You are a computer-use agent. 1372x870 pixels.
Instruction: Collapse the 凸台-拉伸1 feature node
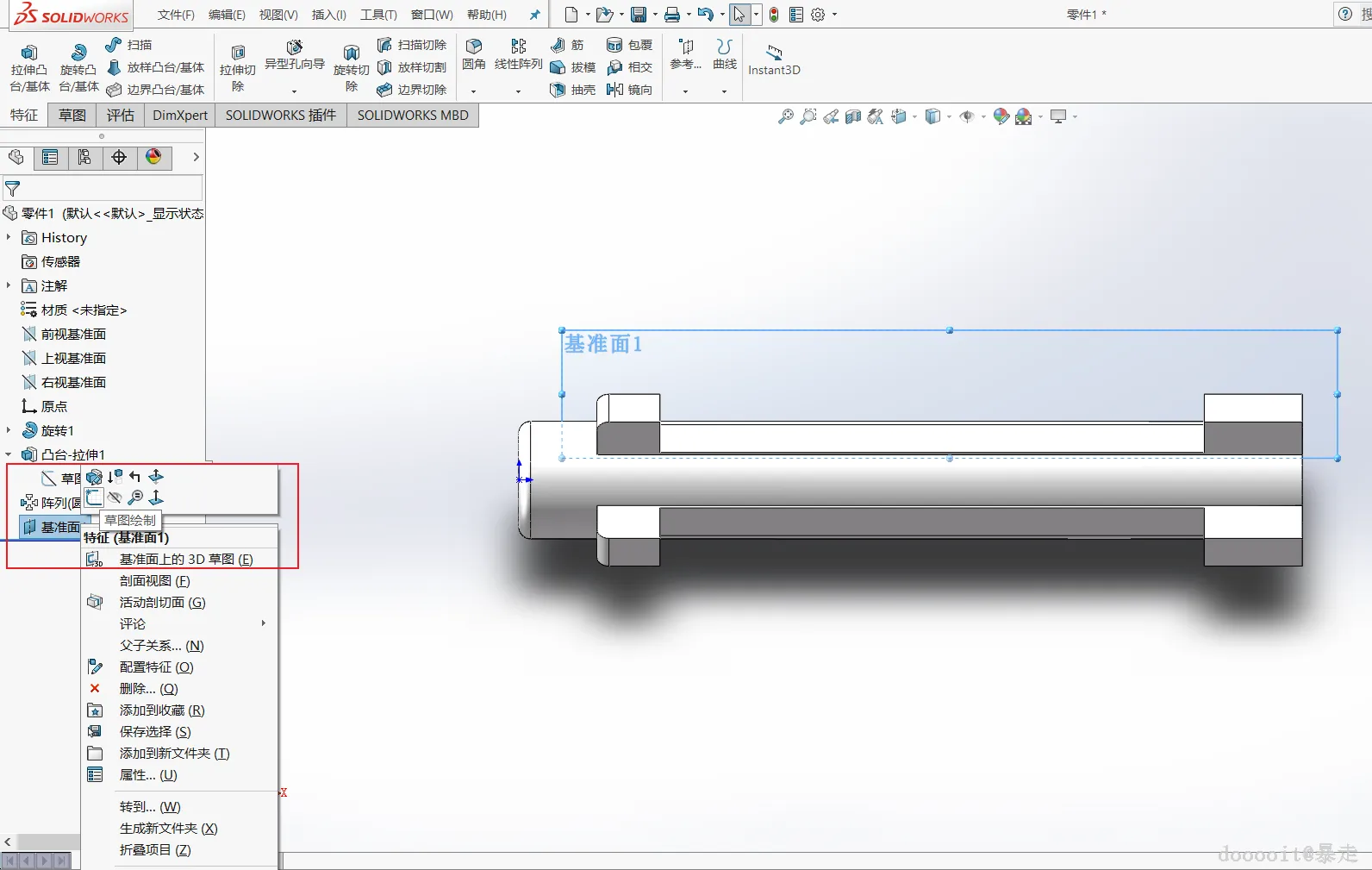(x=9, y=454)
